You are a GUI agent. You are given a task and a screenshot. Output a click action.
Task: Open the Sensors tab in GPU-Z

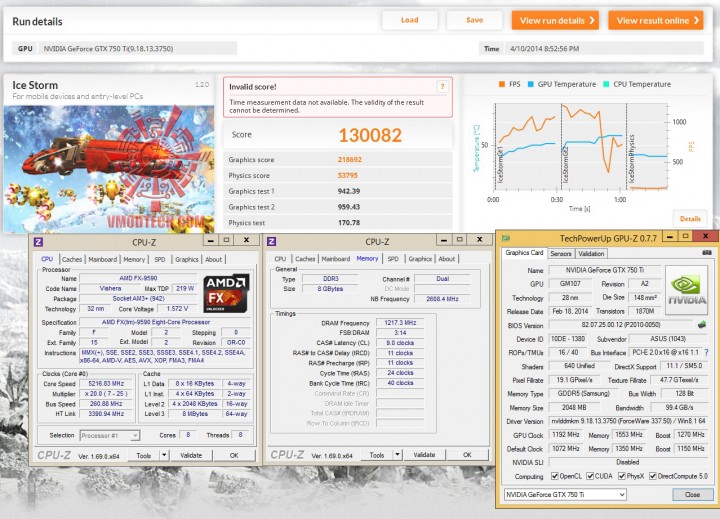coord(561,254)
